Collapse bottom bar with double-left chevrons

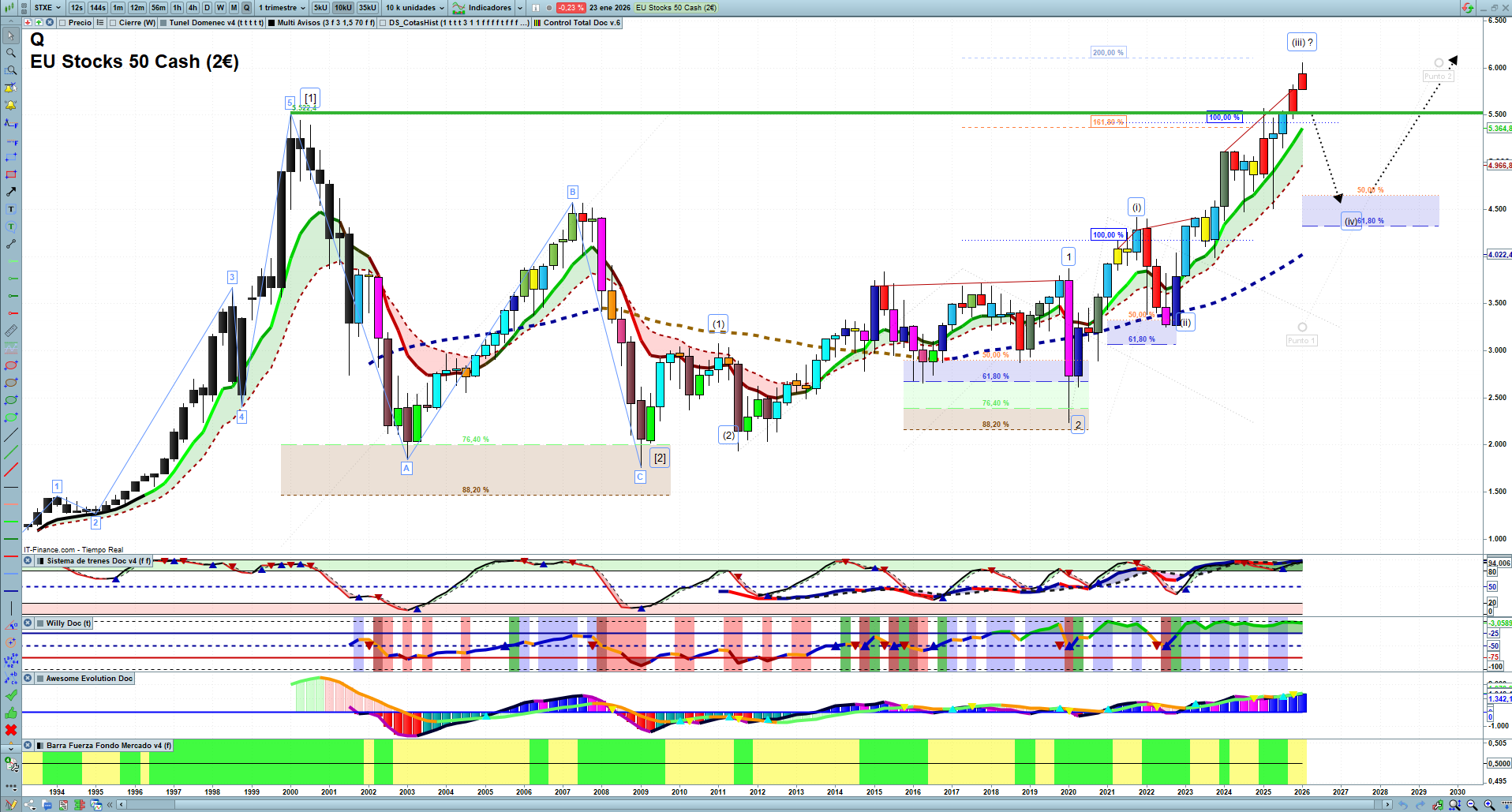tap(111, 805)
